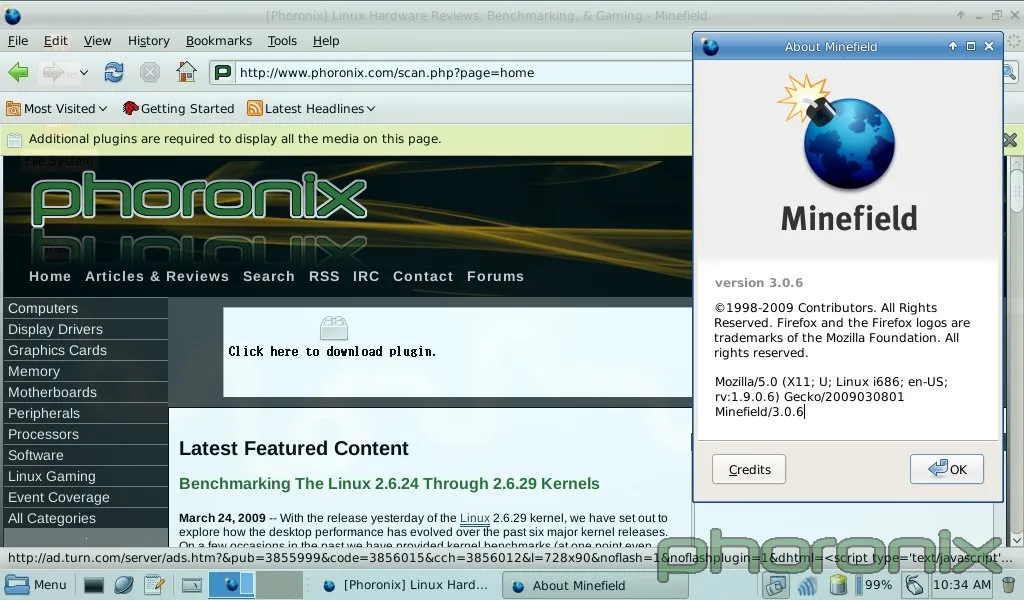Expand the Latest Headlines dropdown chevron
The image size is (1024, 600).
pyautogui.click(x=371, y=109)
